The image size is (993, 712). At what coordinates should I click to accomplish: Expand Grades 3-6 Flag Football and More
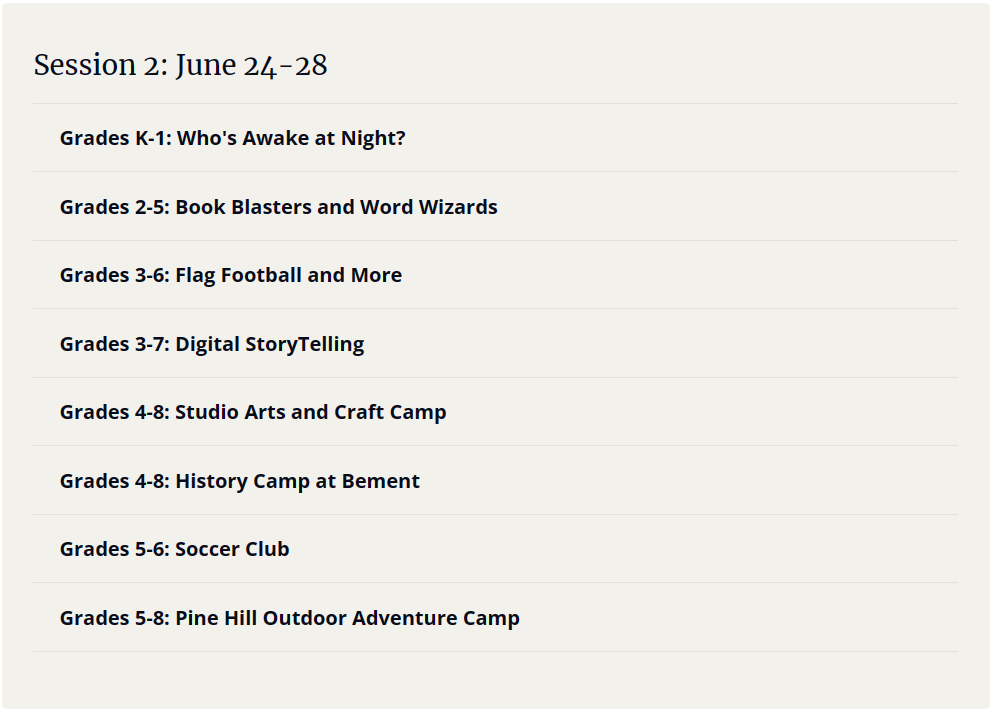click(495, 275)
